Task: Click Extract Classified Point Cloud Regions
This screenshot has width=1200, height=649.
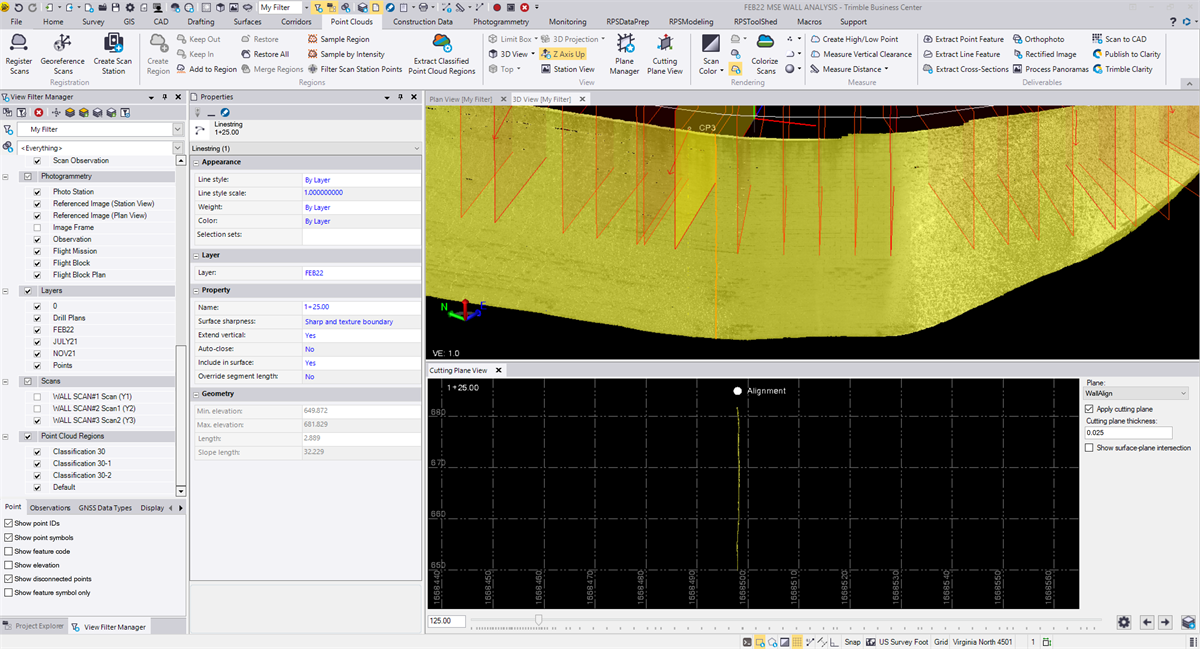Action: pyautogui.click(x=442, y=53)
